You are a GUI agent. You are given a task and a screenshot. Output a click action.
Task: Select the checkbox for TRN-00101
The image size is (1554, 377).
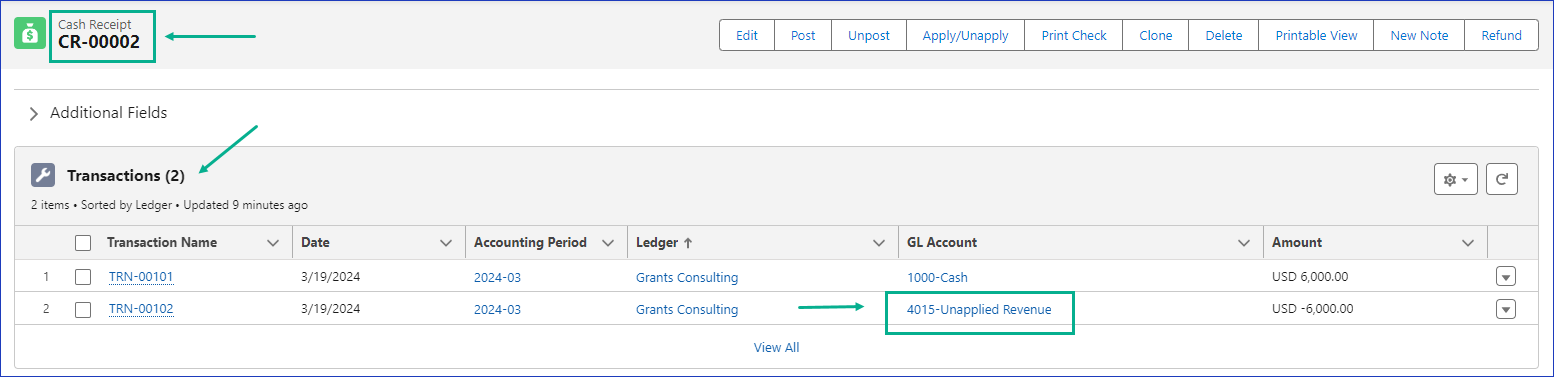pos(83,277)
